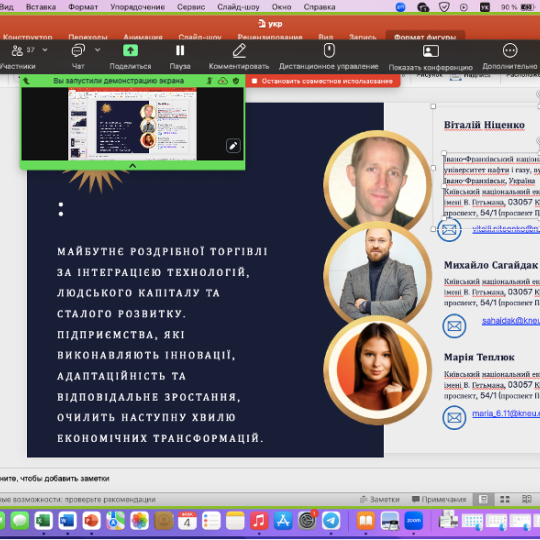Open Telegram from the Dock

pos(331,520)
